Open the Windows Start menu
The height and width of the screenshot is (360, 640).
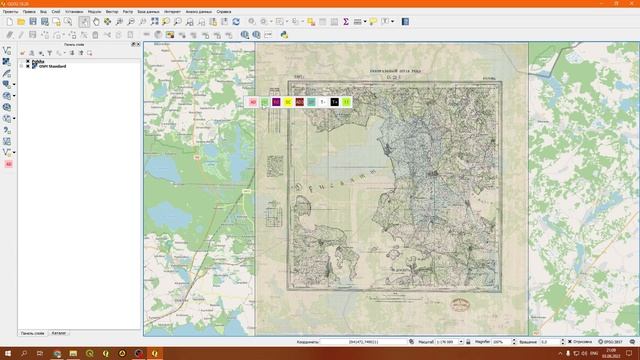pyautogui.click(x=8, y=353)
